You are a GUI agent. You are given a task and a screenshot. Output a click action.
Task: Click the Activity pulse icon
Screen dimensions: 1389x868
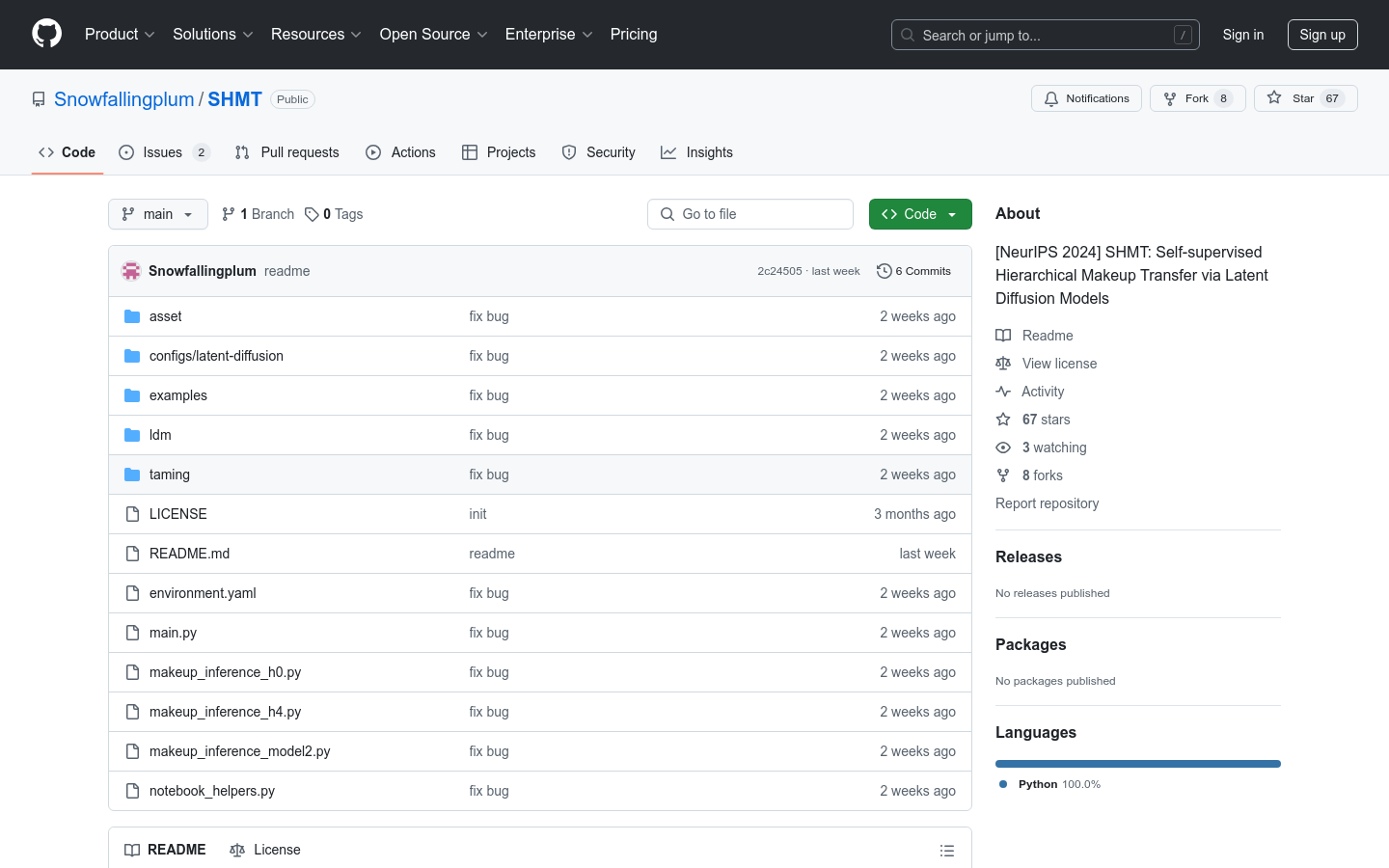coord(1003,392)
